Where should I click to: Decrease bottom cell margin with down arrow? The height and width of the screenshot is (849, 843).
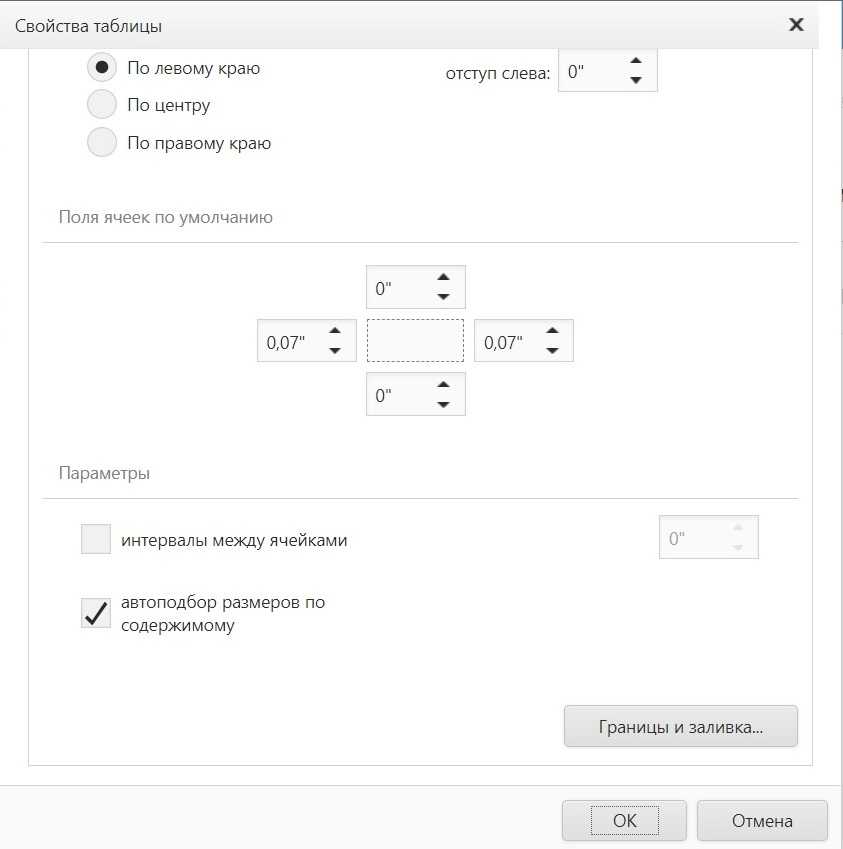point(443,405)
